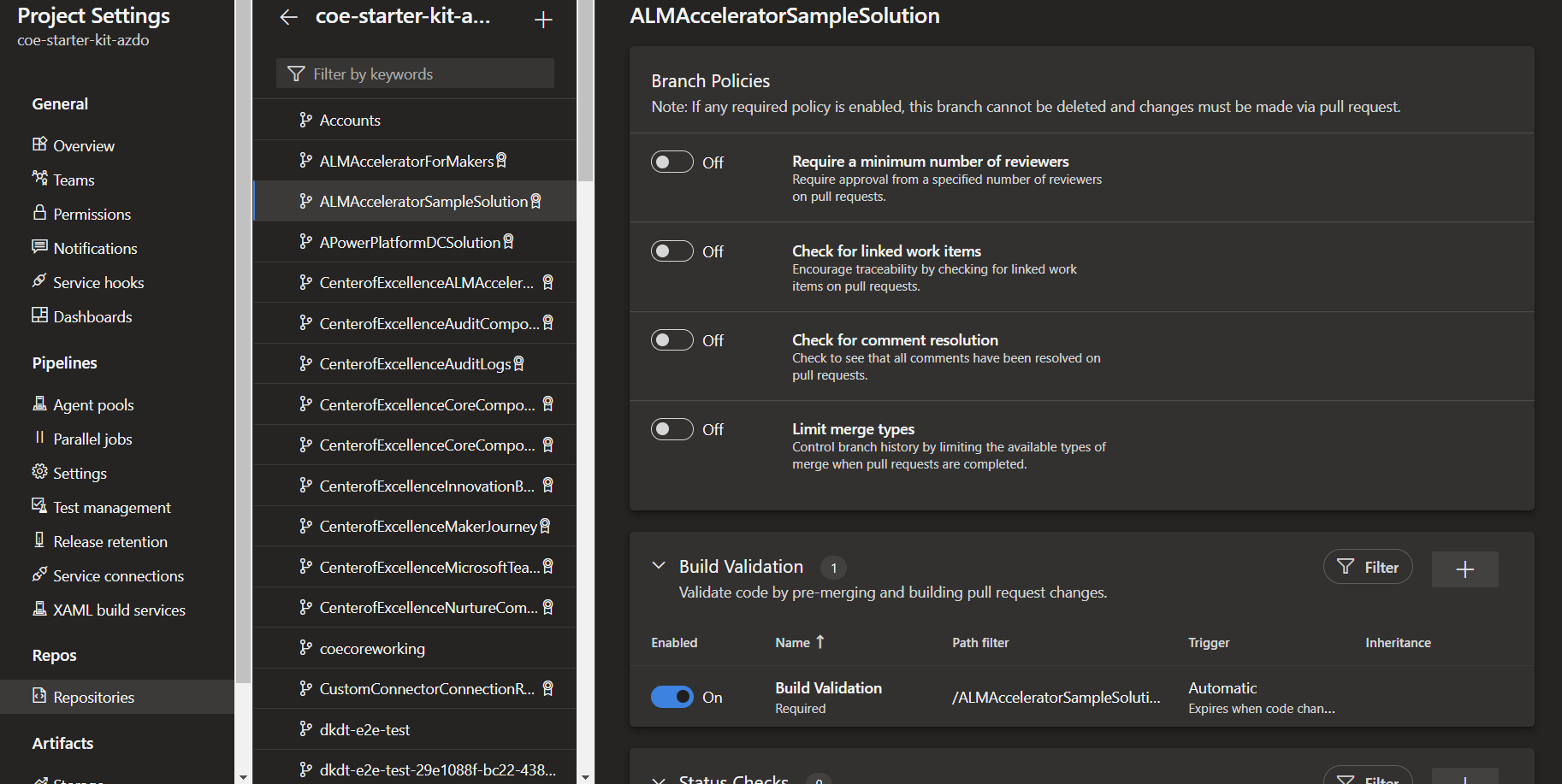Click the back arrow above repository list
The height and width of the screenshot is (784, 1562).
(x=288, y=16)
